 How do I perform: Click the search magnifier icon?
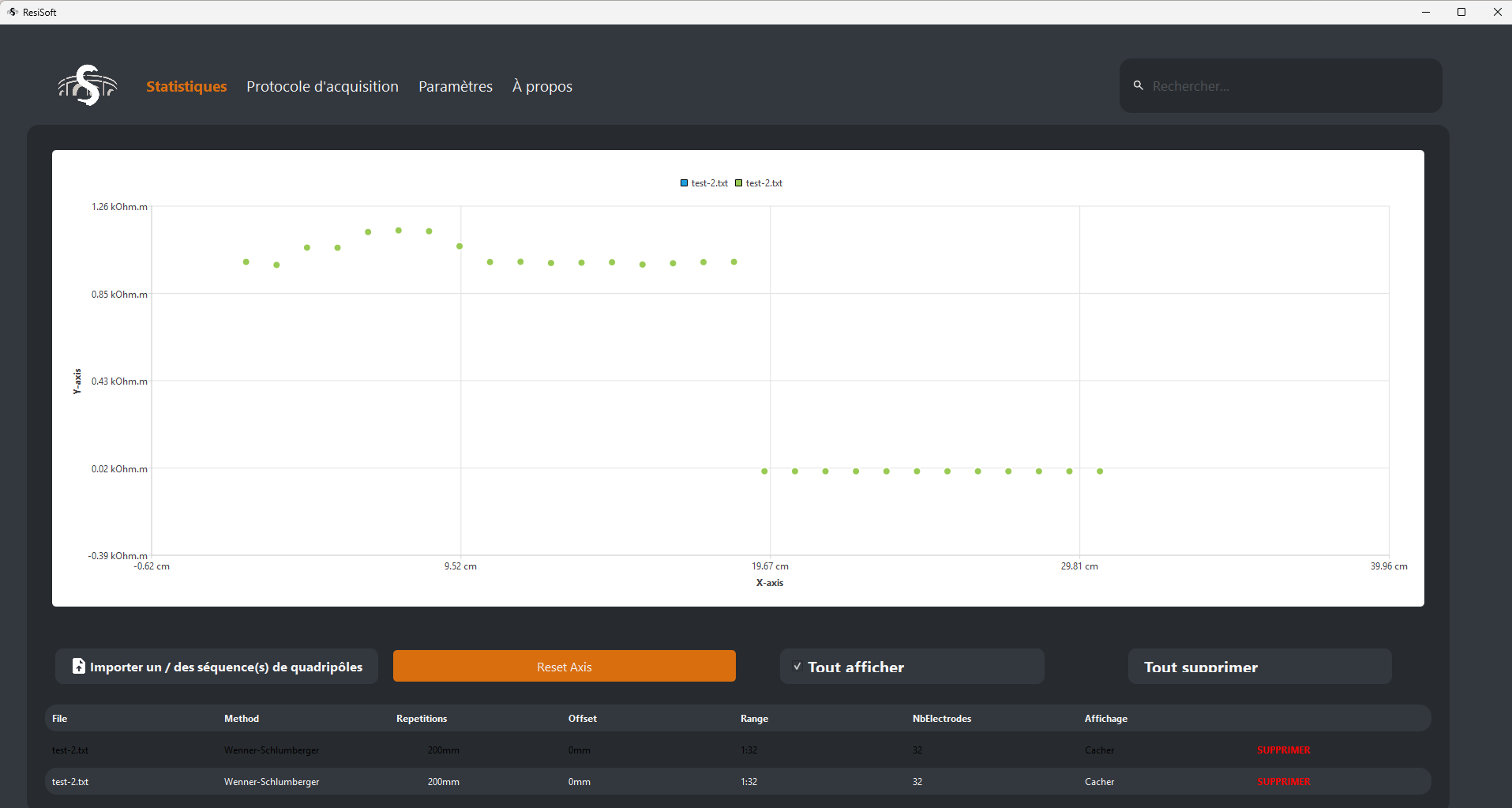point(1139,85)
